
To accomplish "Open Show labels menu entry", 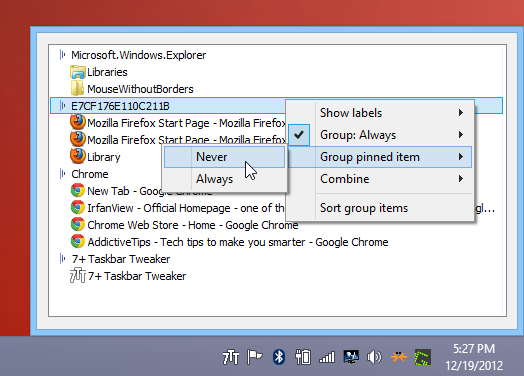I will (x=380, y=113).
